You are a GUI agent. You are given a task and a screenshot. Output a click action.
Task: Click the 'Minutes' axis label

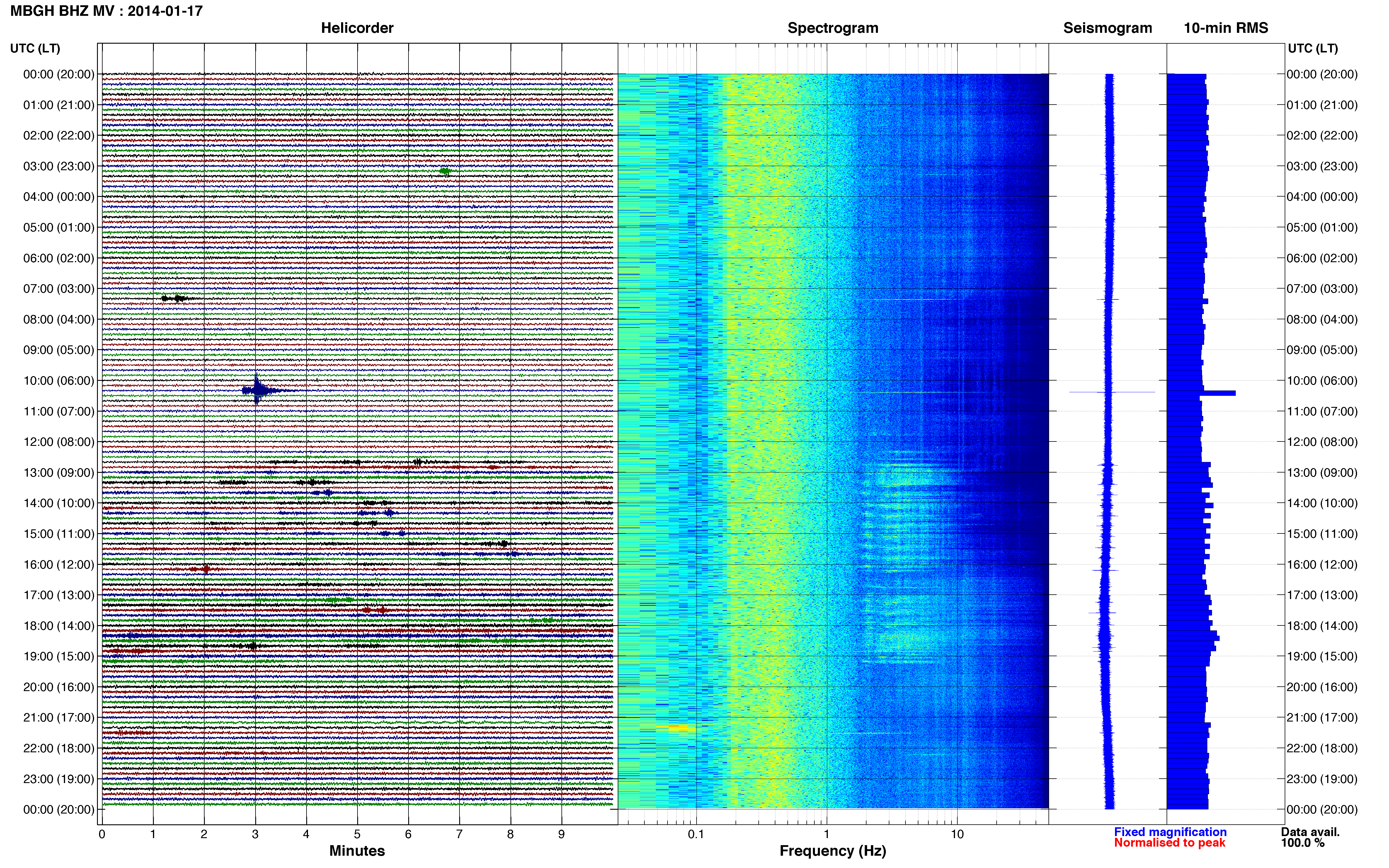357,851
